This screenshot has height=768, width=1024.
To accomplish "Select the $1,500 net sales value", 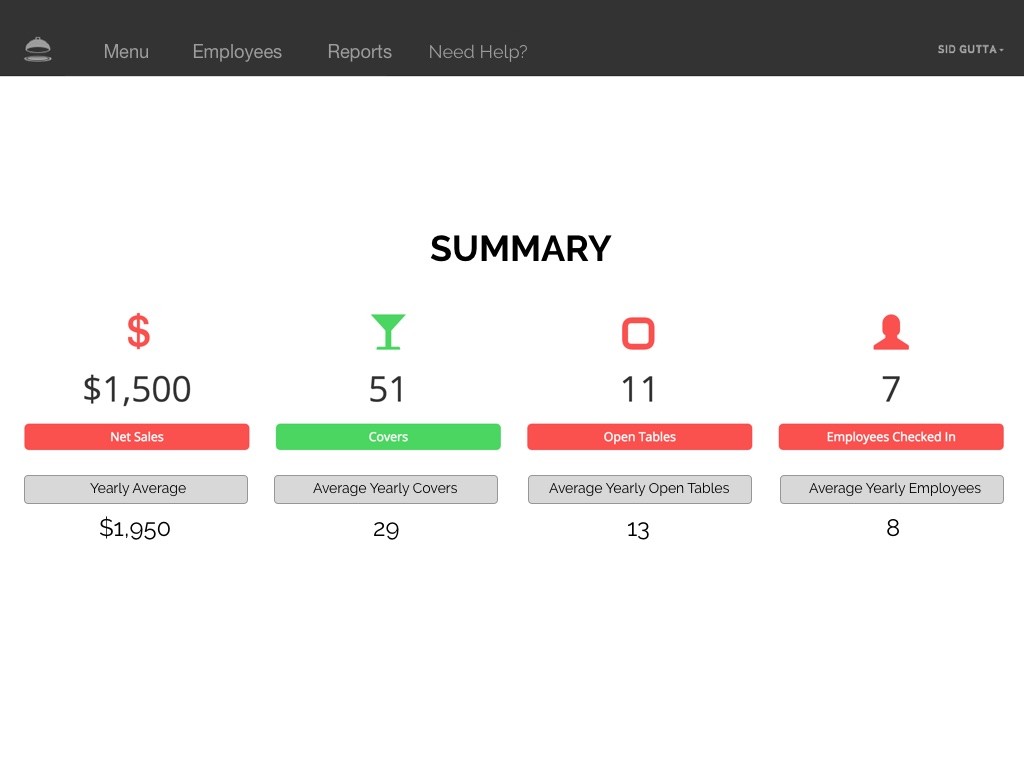I will click(x=137, y=389).
